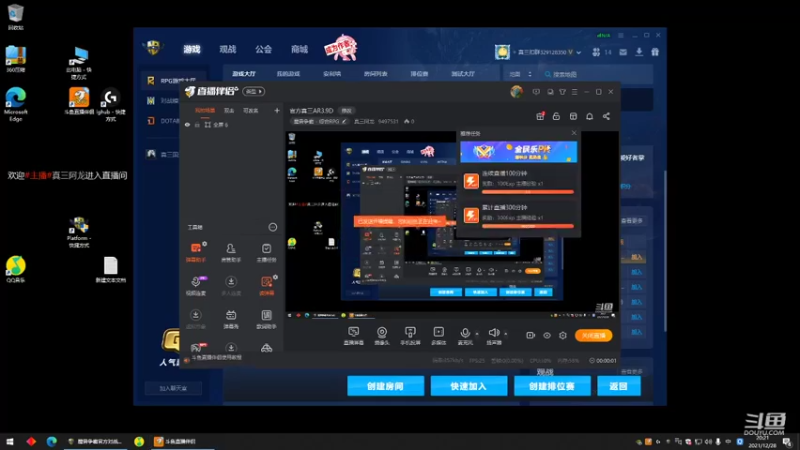800x450 pixels.
Task: Open user avatar in 直播伴侣 title bar
Action: point(516,91)
